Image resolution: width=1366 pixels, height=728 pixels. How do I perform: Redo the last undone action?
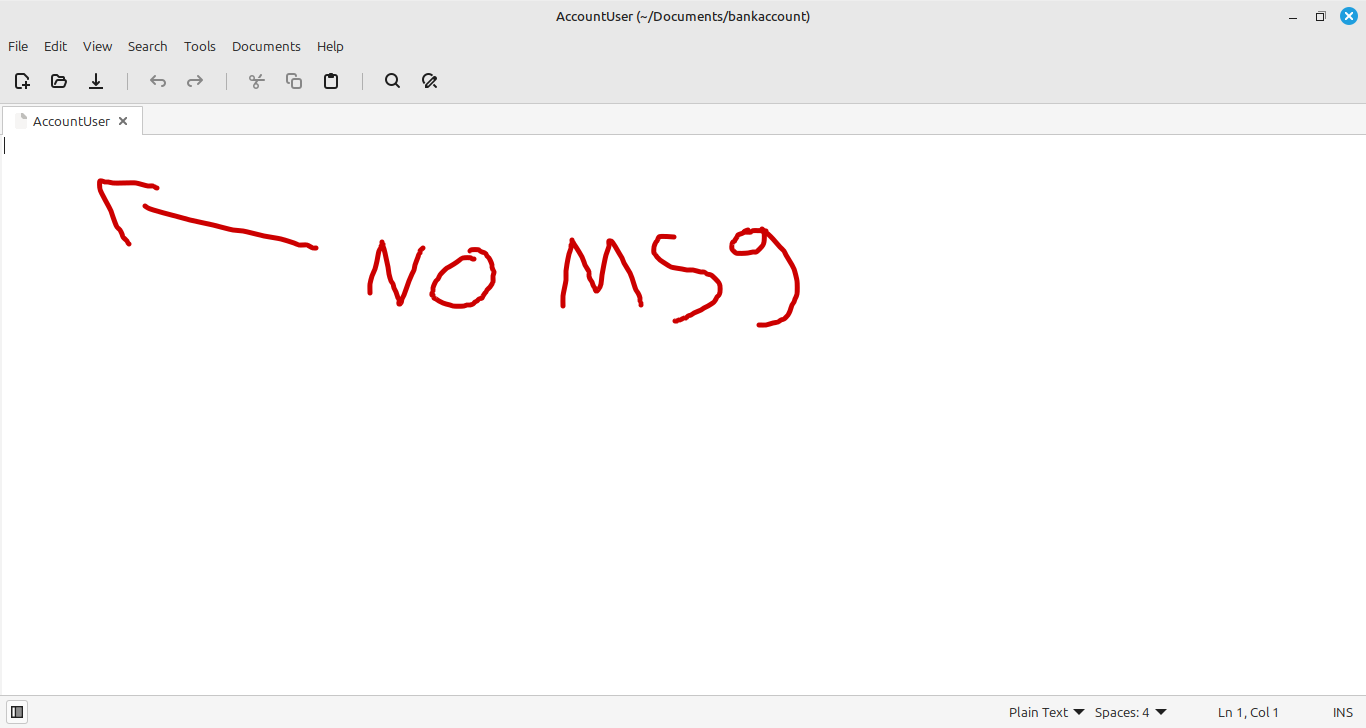195,81
